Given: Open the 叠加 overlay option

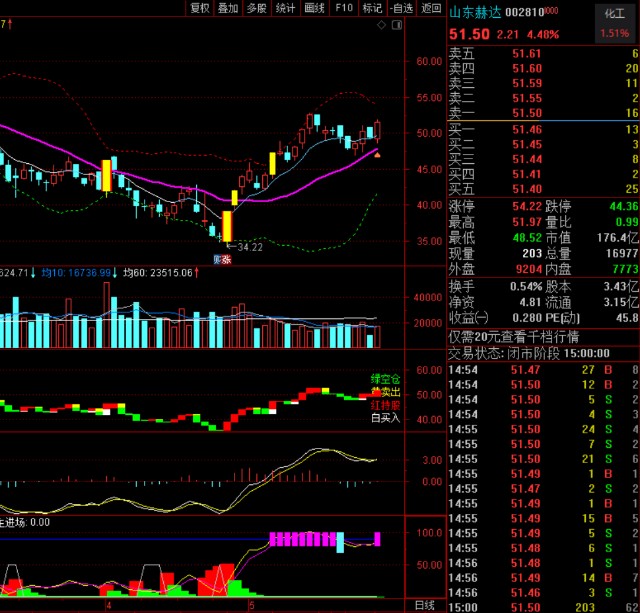Looking at the screenshot, I should click(228, 8).
